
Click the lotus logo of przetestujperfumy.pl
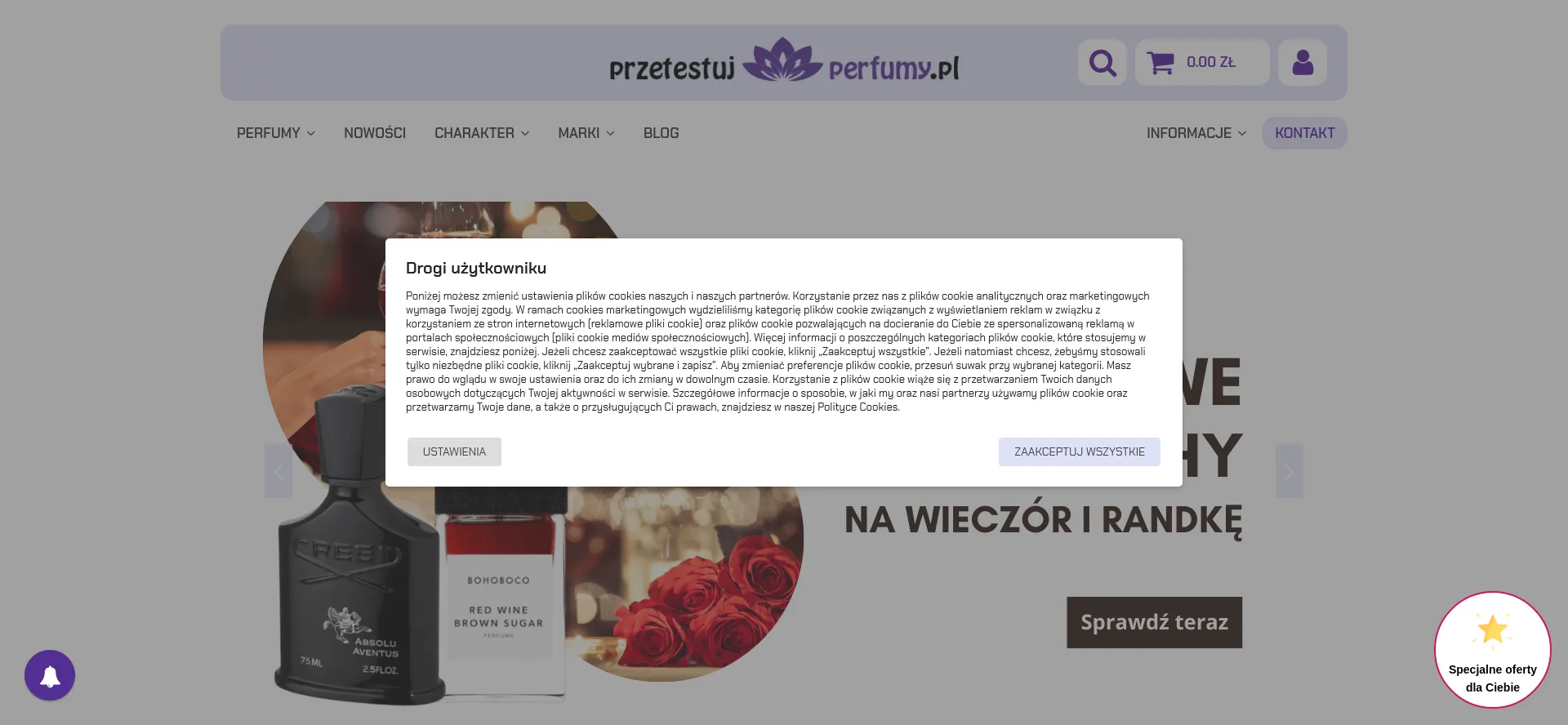[782, 60]
